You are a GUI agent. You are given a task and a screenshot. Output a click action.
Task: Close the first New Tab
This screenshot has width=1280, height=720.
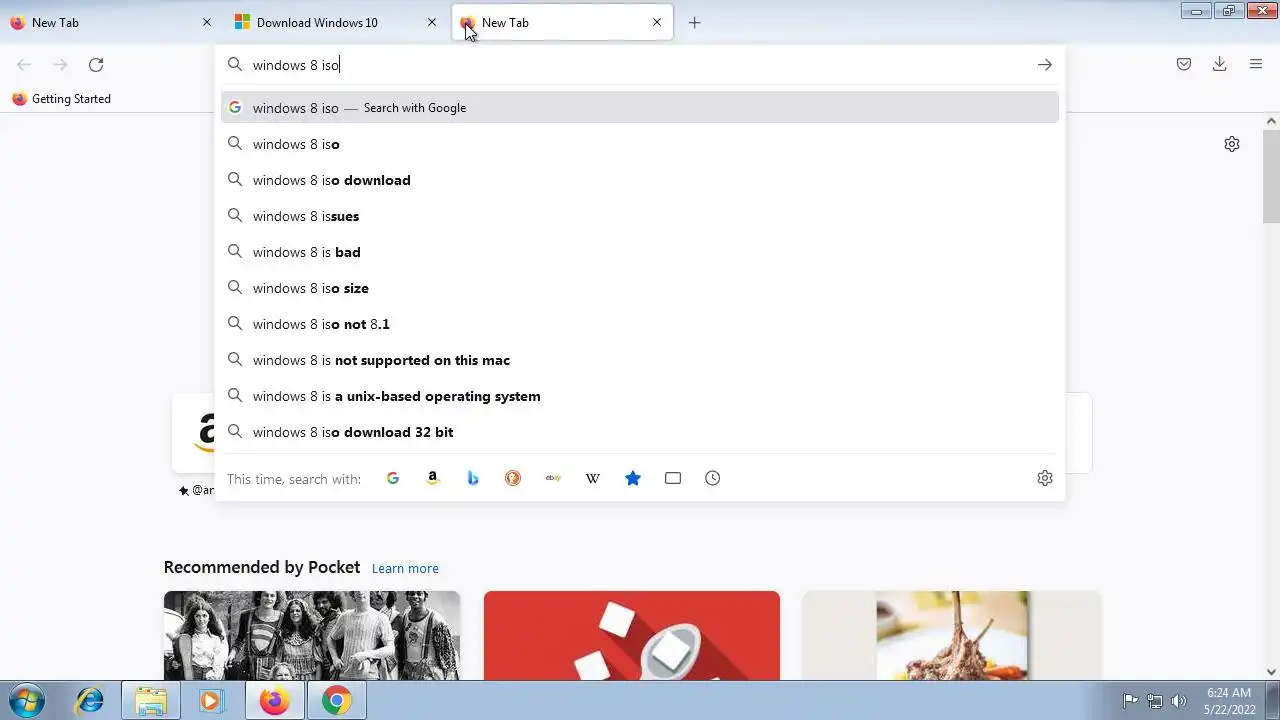207,22
